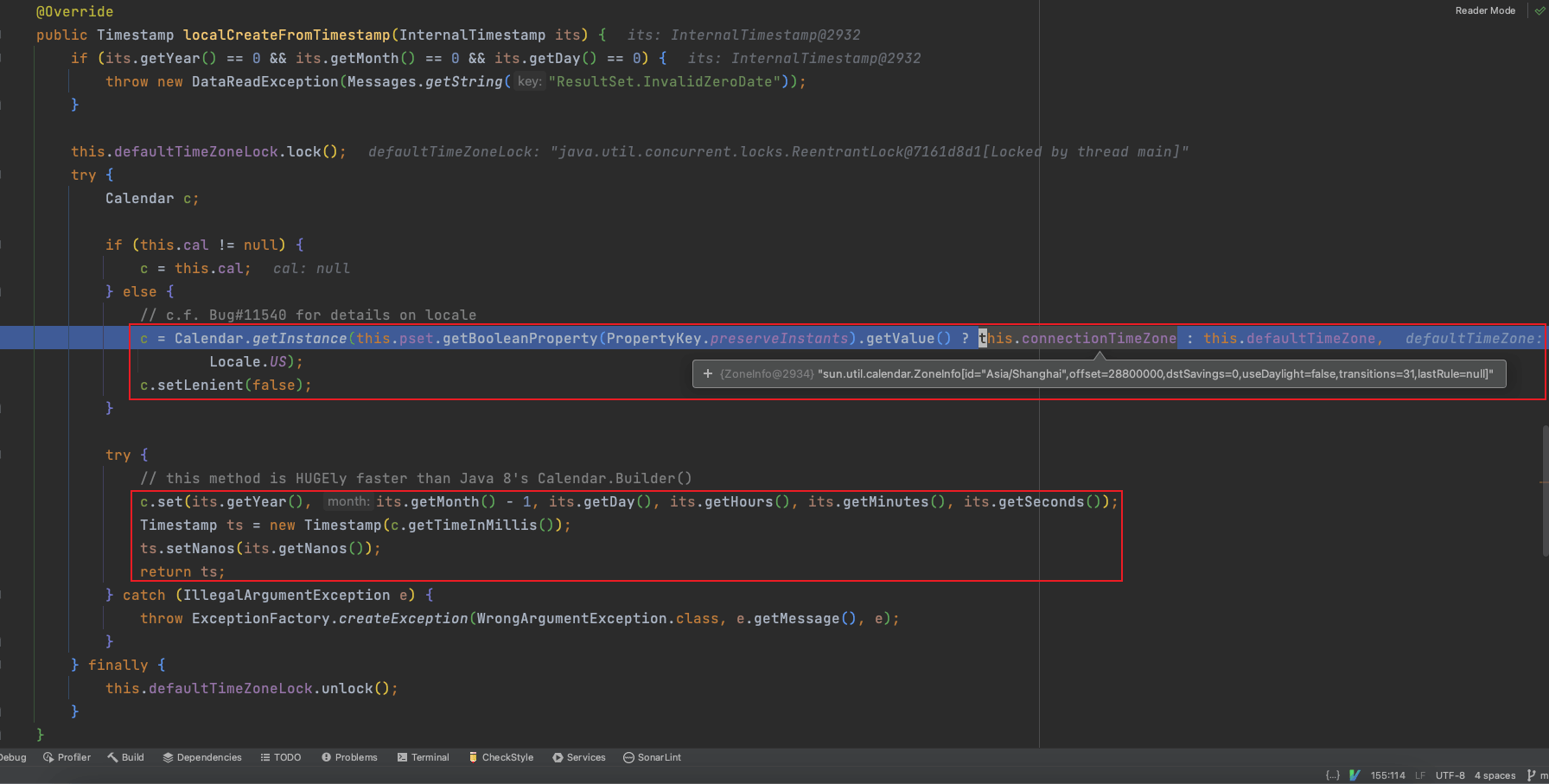Screen dimensions: 1549x784
Task: Click the green inspections checkmark icon
Action: click(1539, 10)
